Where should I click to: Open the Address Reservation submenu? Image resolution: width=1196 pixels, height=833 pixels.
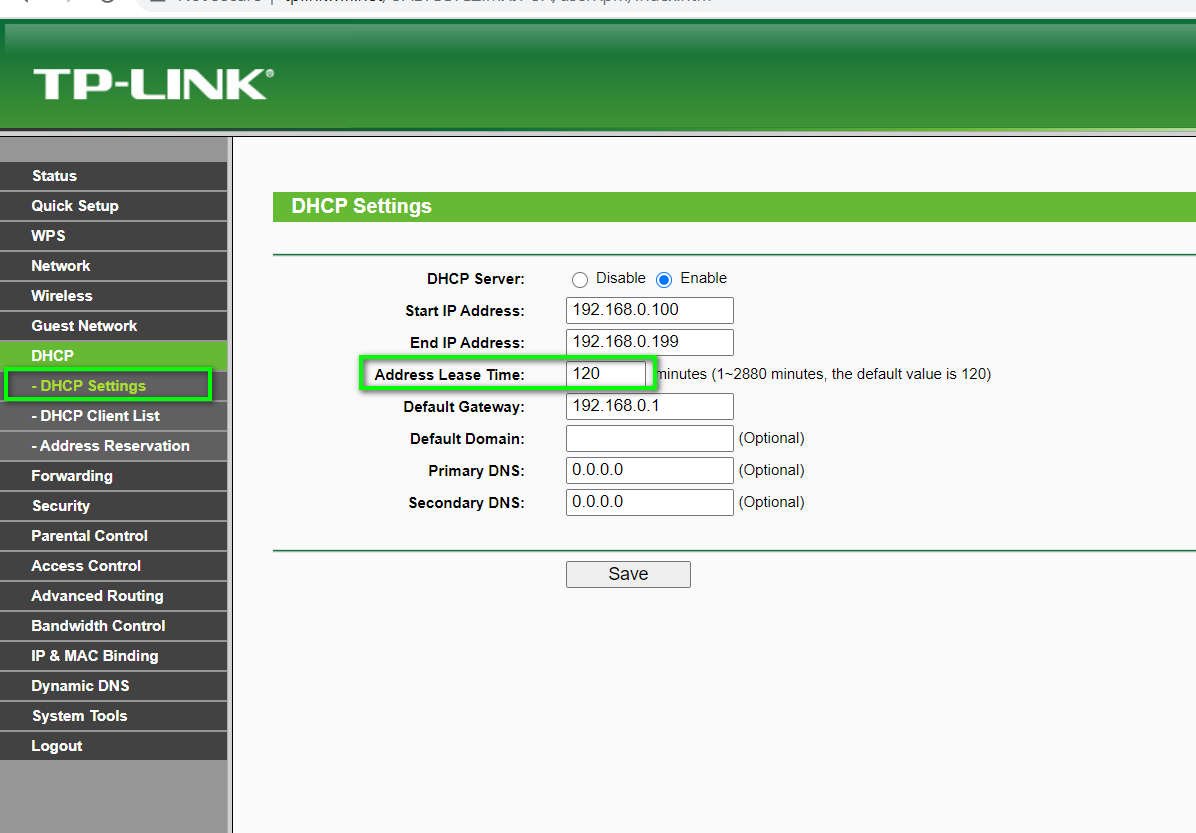(x=110, y=446)
